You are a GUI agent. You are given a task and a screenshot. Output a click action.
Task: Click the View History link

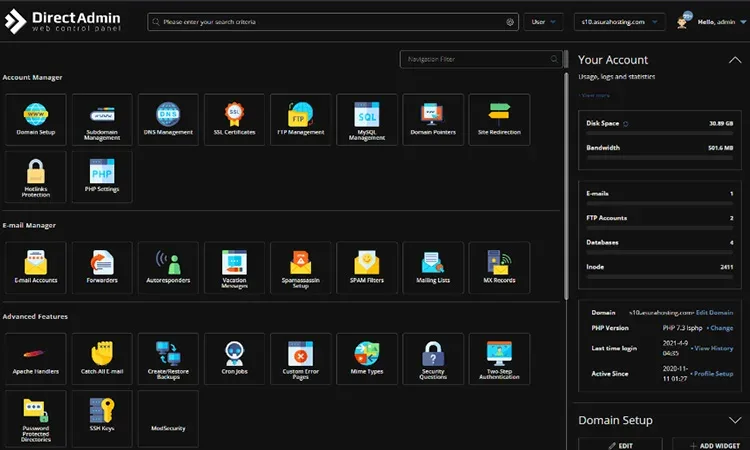point(712,348)
